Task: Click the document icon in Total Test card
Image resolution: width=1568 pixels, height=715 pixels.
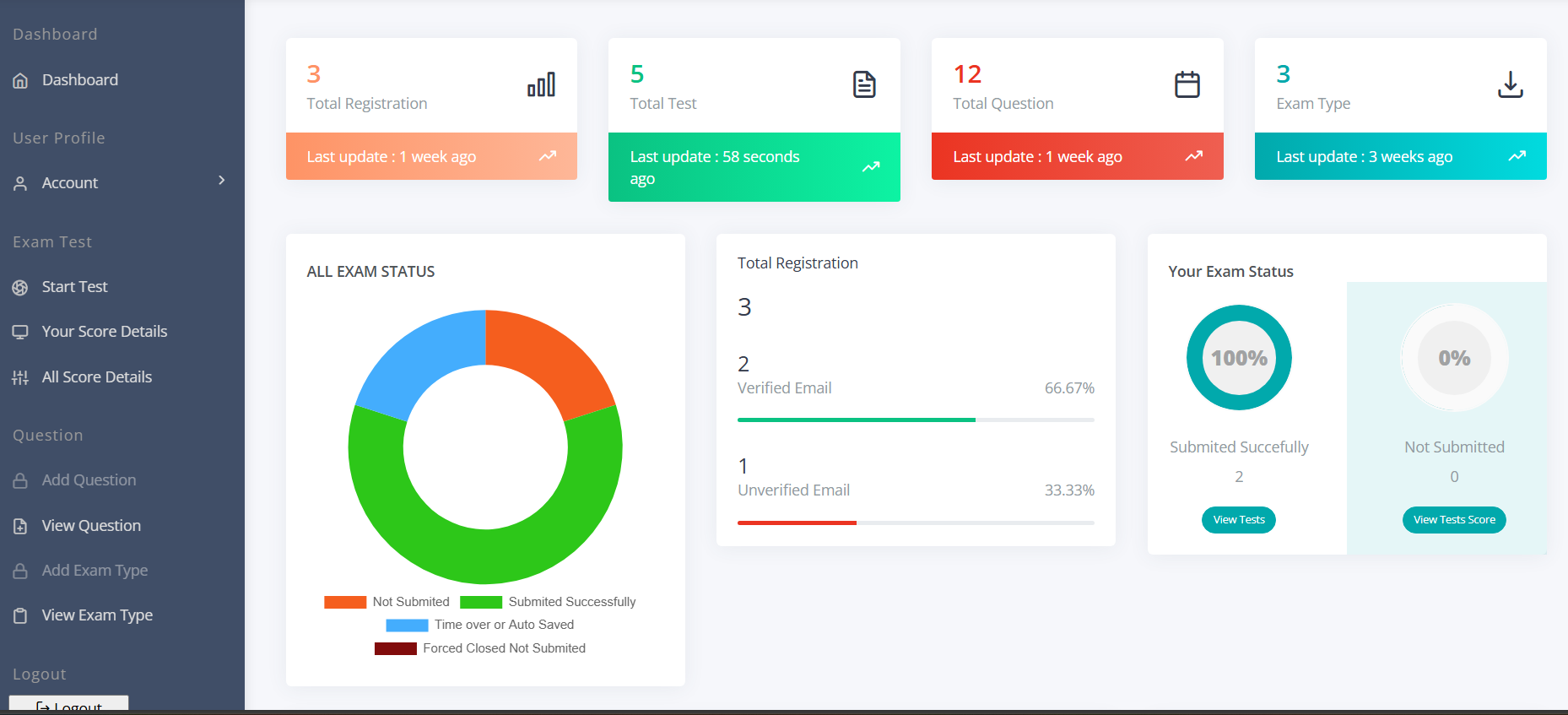Action: (x=864, y=84)
